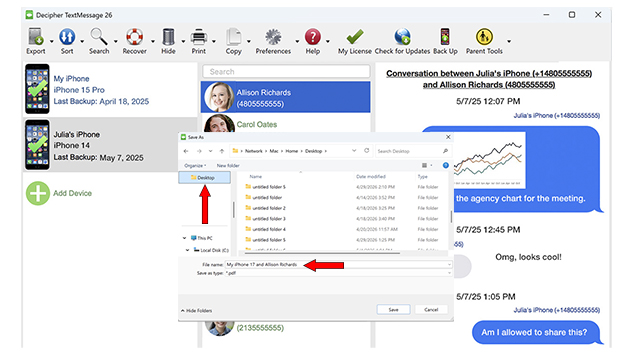Open the Parent Tools dropdown arrow

[509, 41]
